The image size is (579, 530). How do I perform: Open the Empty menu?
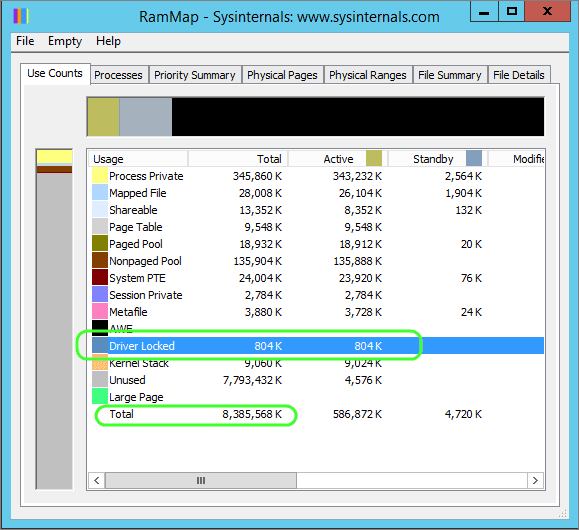pyautogui.click(x=65, y=41)
